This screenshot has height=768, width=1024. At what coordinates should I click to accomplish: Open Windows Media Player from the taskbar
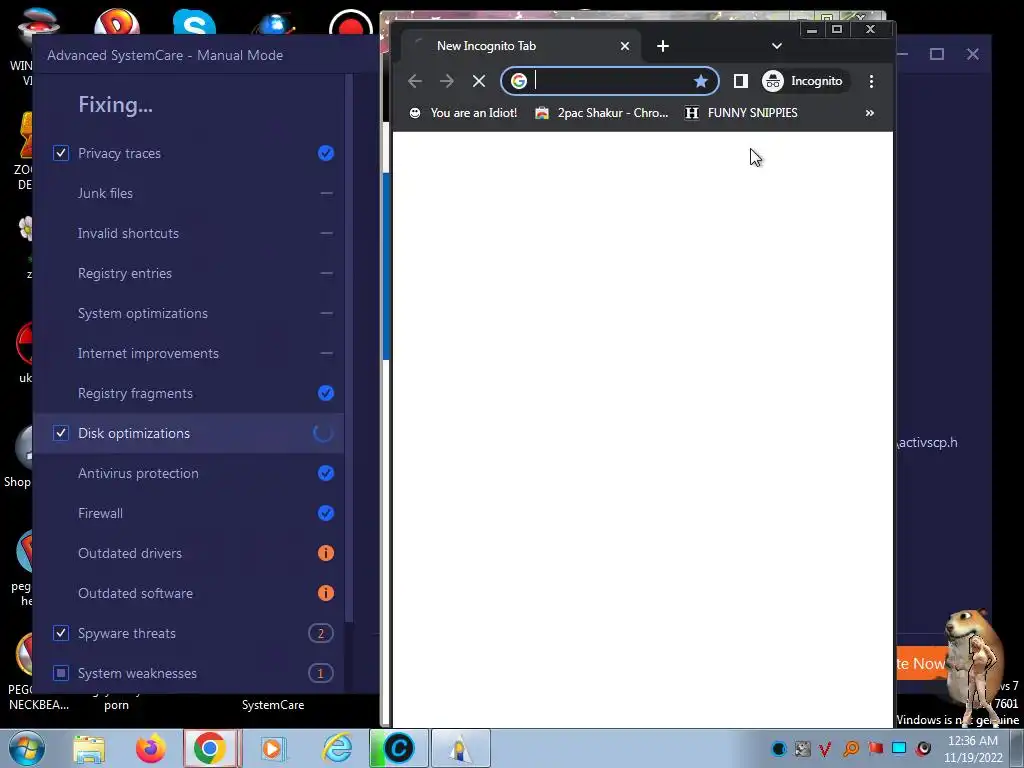pos(272,748)
